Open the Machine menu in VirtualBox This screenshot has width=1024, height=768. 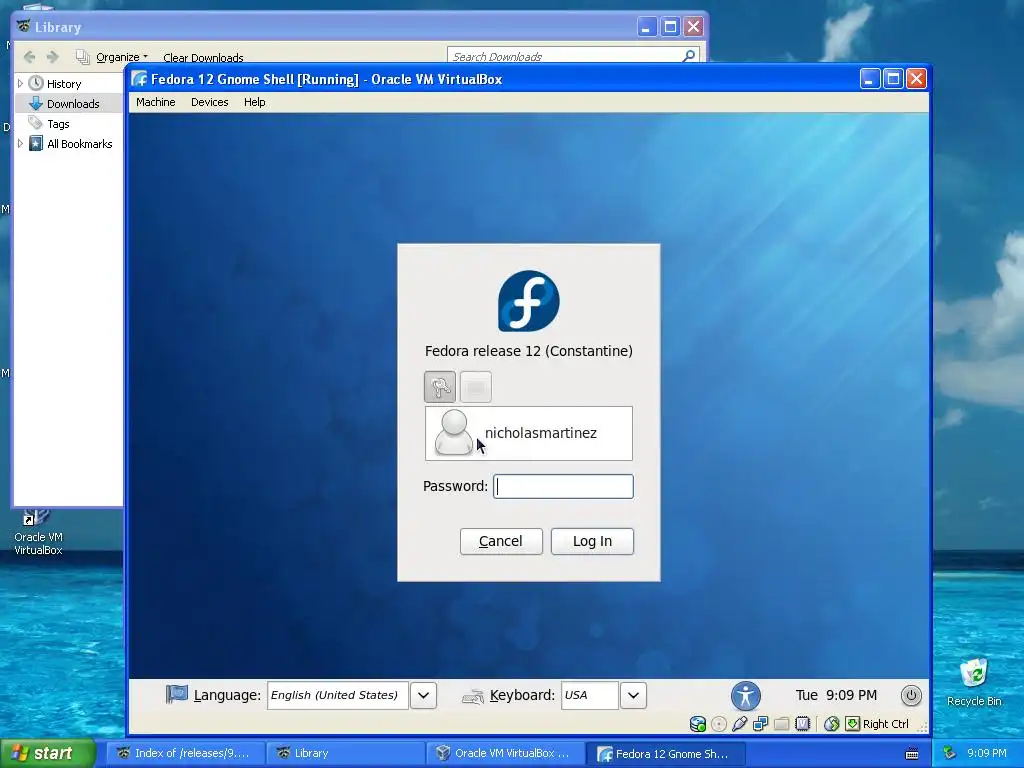[155, 102]
